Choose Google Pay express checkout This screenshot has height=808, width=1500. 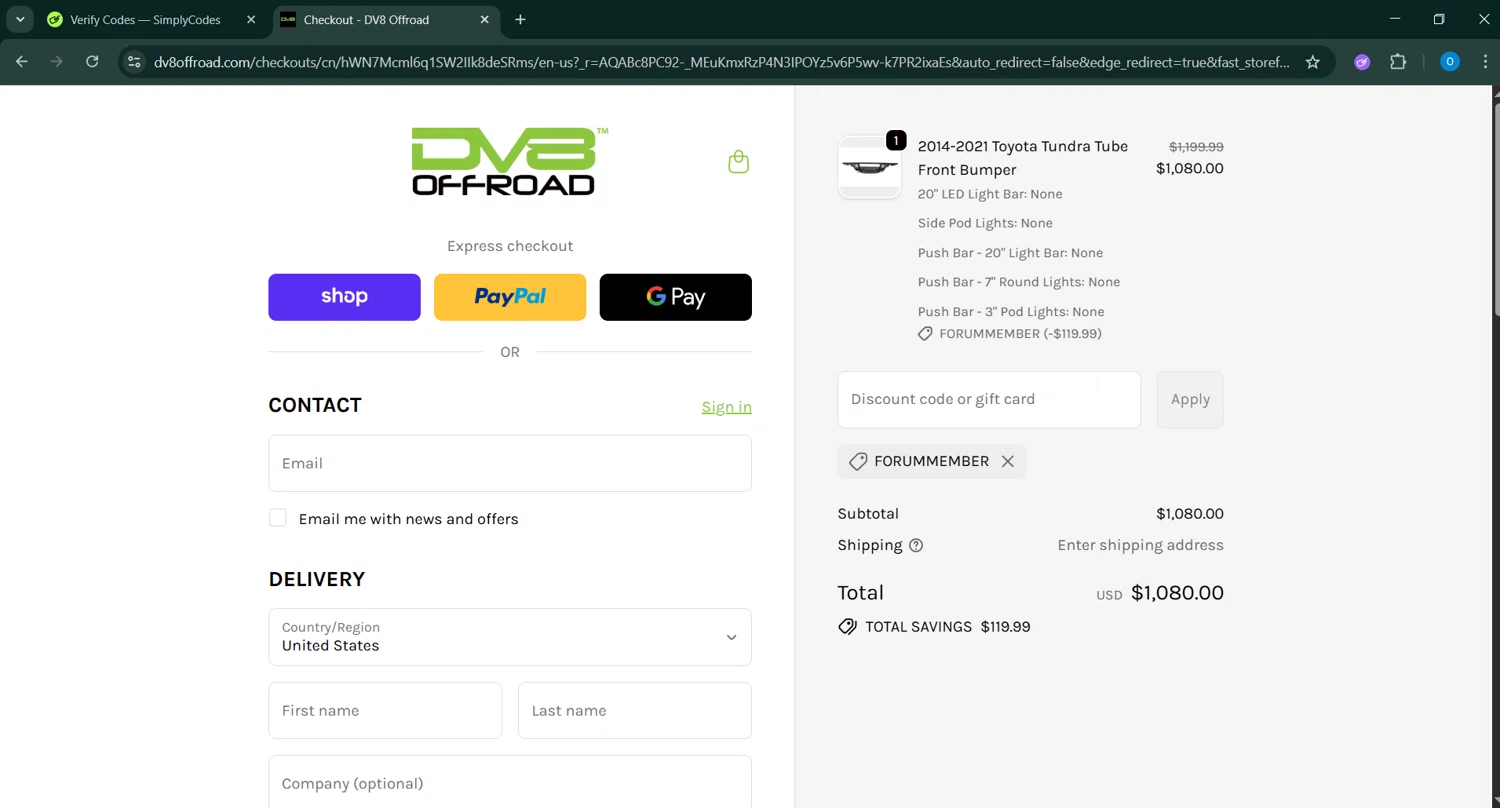tap(676, 297)
